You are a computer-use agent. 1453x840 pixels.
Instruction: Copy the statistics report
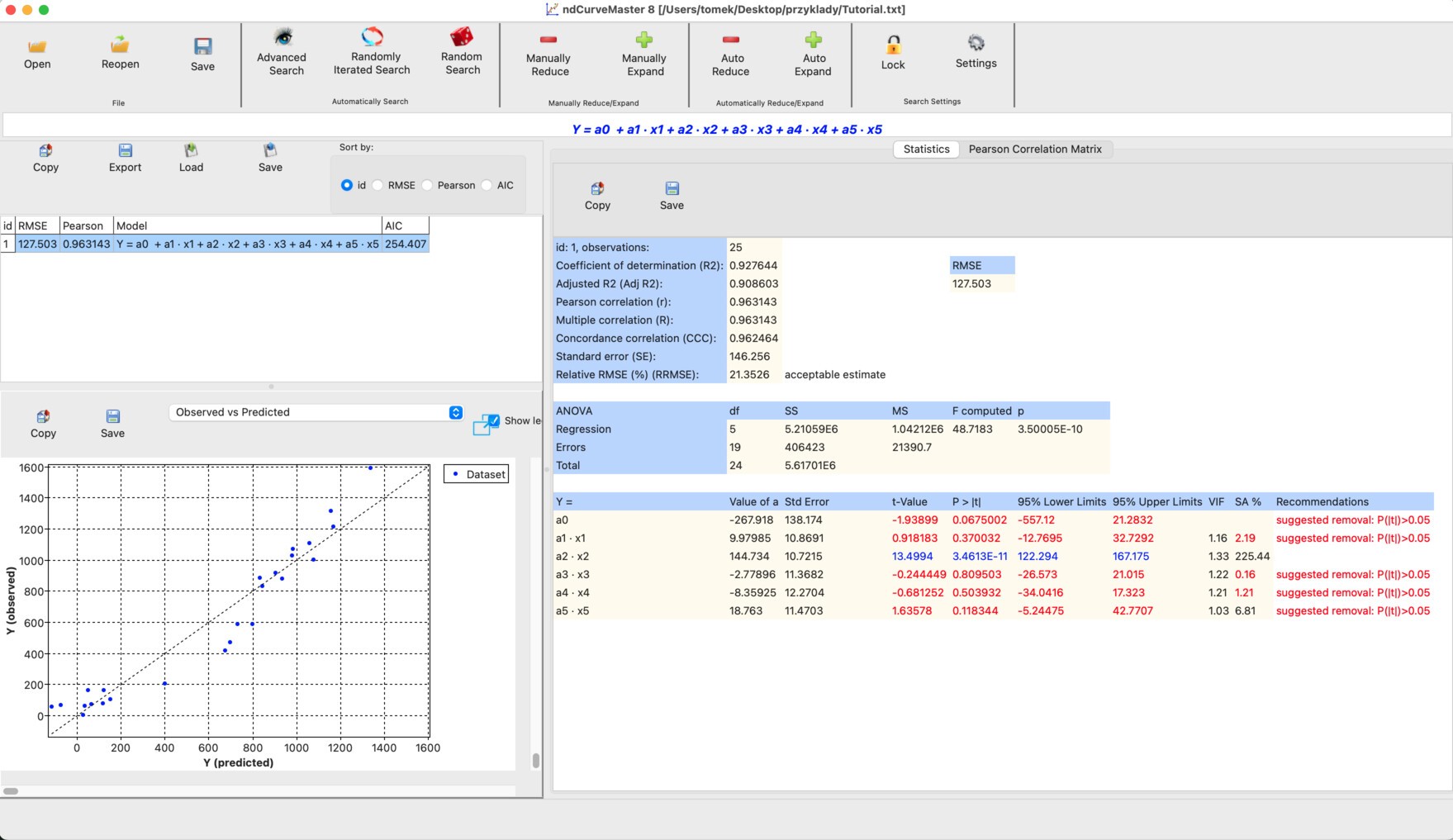pyautogui.click(x=596, y=194)
